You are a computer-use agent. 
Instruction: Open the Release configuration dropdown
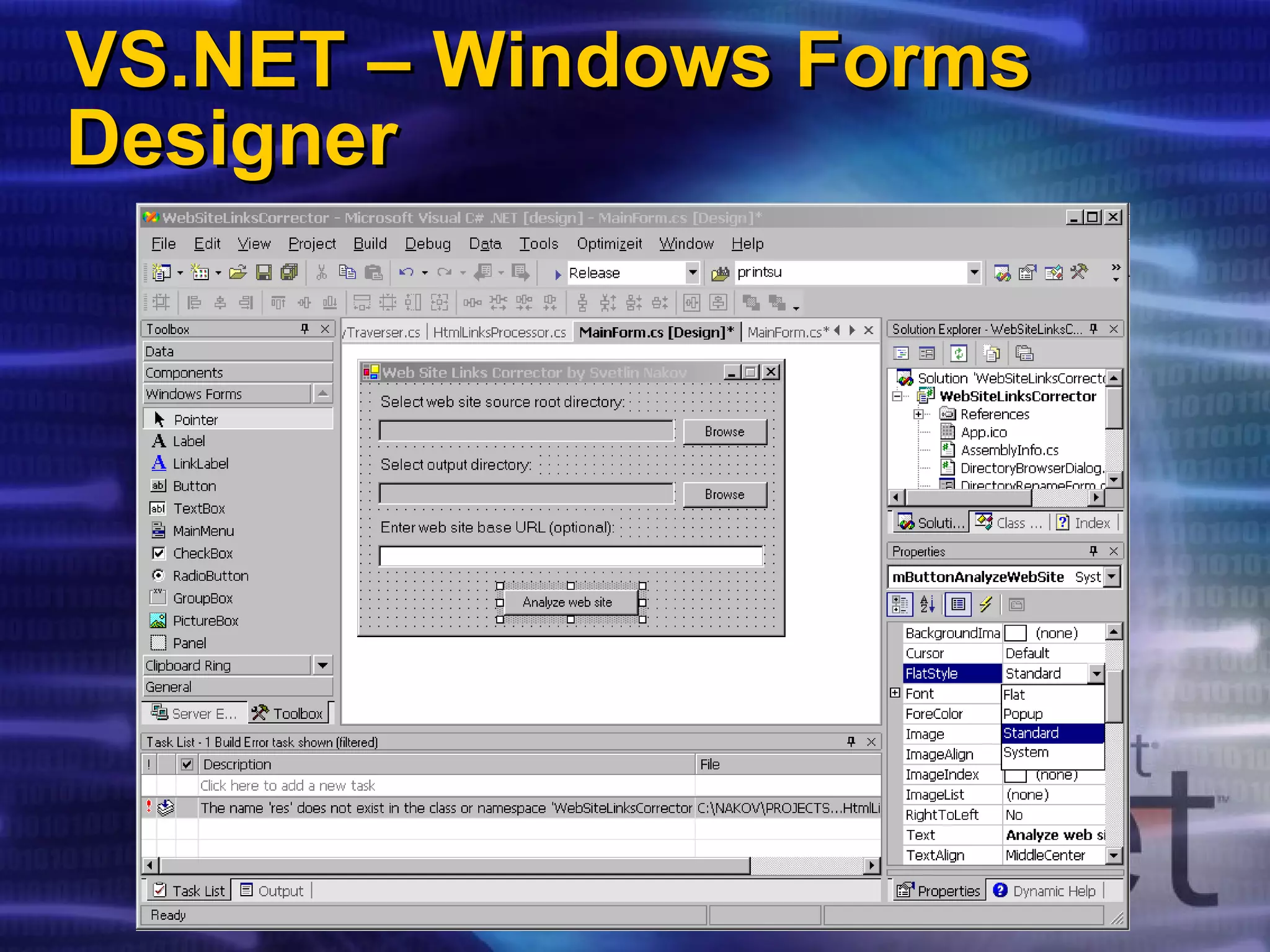[692, 273]
